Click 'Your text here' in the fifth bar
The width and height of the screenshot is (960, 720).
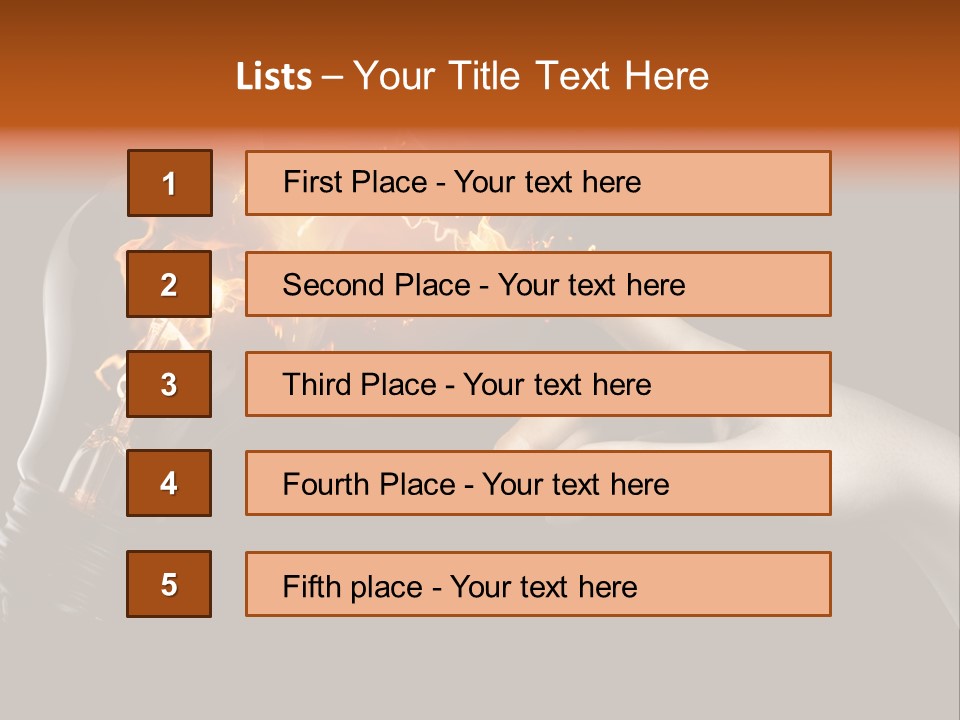pos(544,587)
